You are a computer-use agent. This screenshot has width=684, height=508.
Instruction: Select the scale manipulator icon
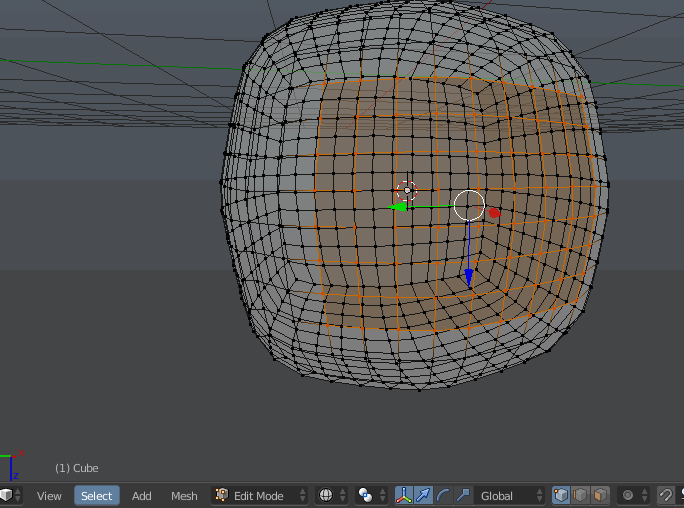[463, 495]
